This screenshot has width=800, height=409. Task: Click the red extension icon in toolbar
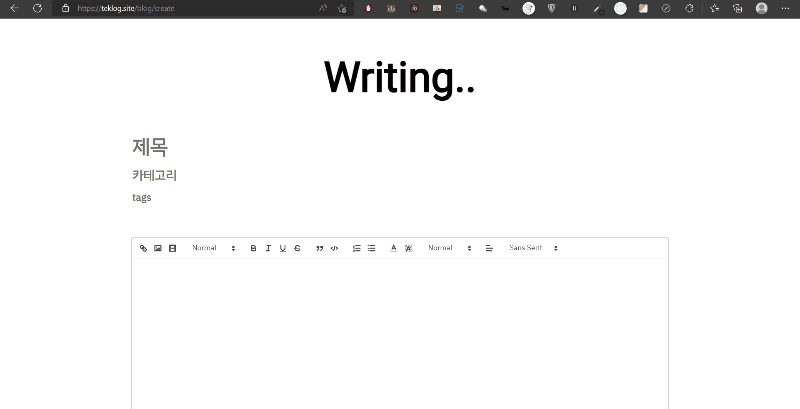coord(368,8)
